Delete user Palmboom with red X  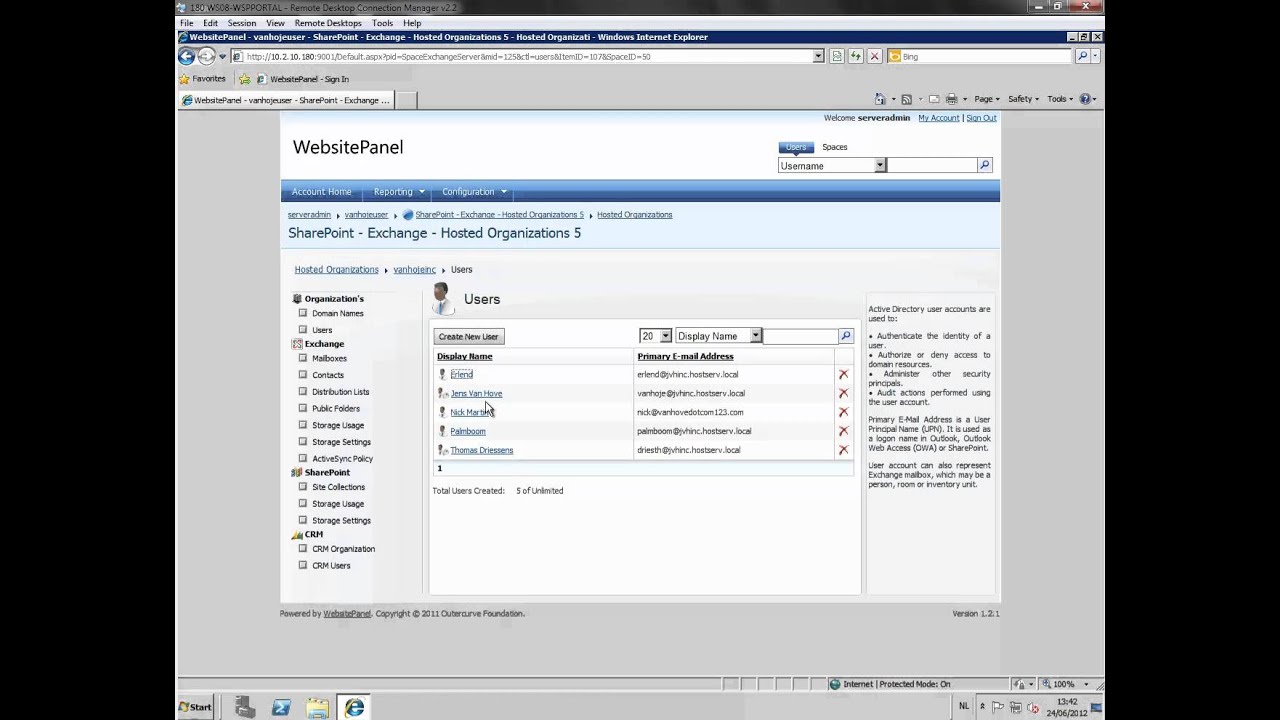[843, 431]
